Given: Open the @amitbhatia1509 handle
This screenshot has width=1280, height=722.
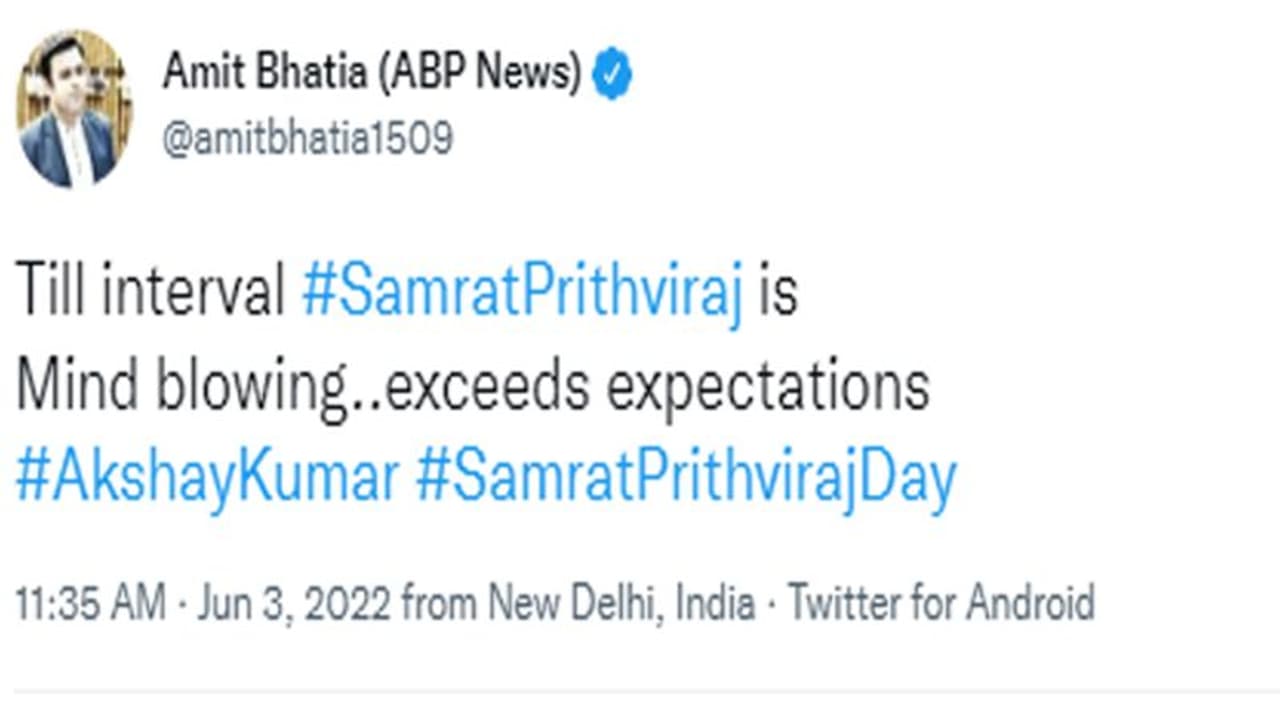Looking at the screenshot, I should tap(308, 138).
